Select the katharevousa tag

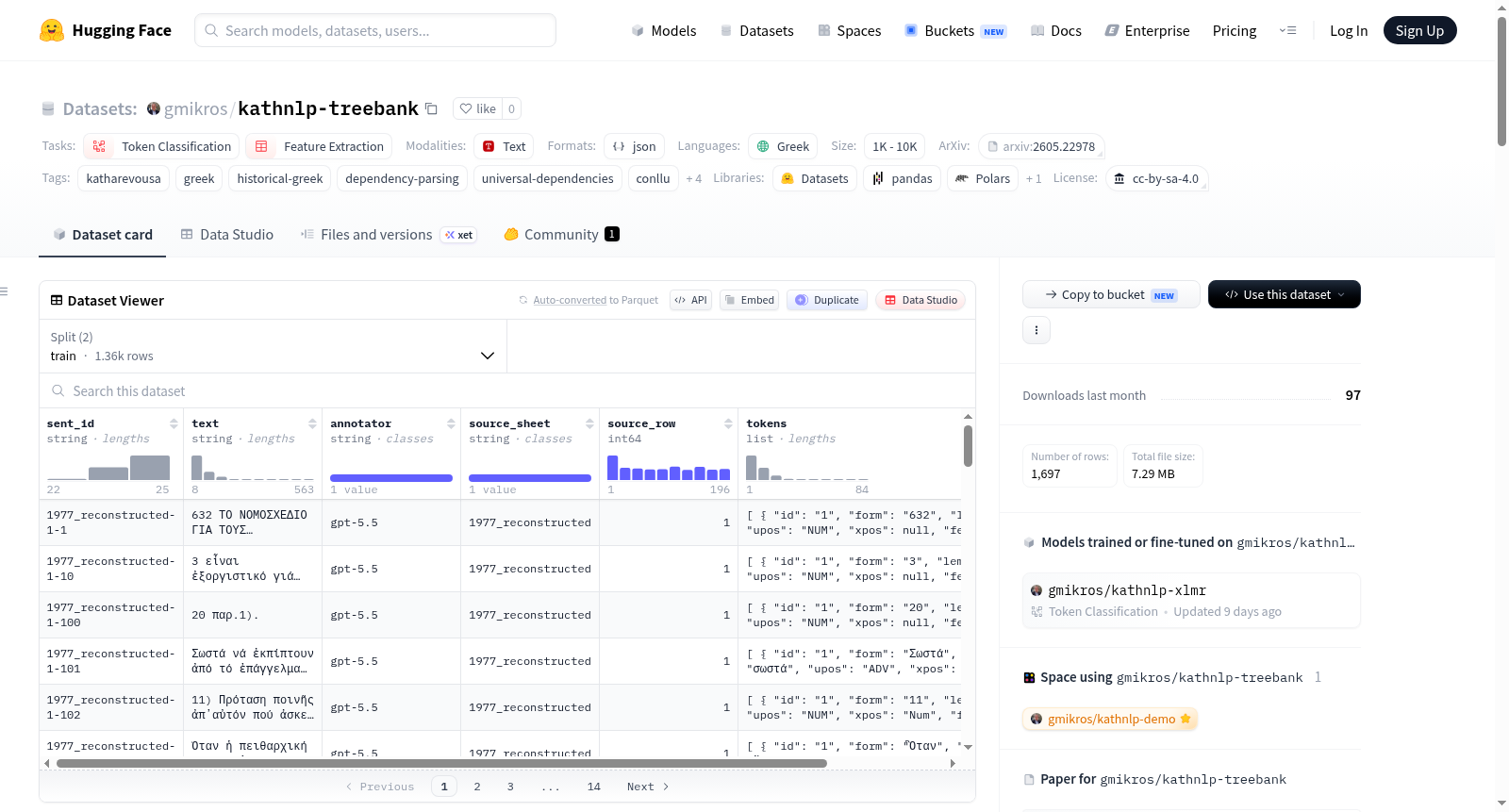[124, 178]
